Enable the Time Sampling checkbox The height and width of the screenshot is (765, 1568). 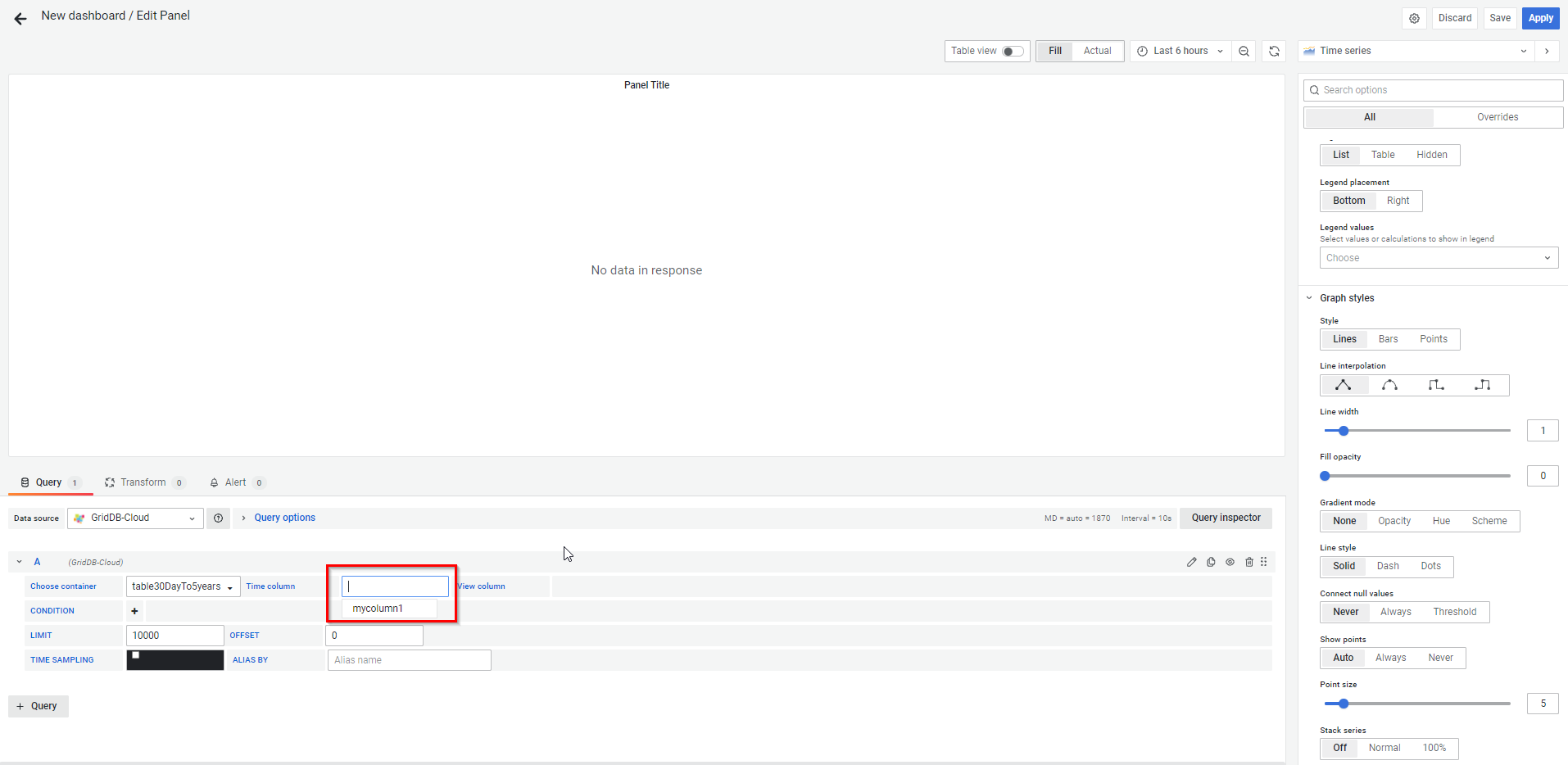(x=136, y=655)
